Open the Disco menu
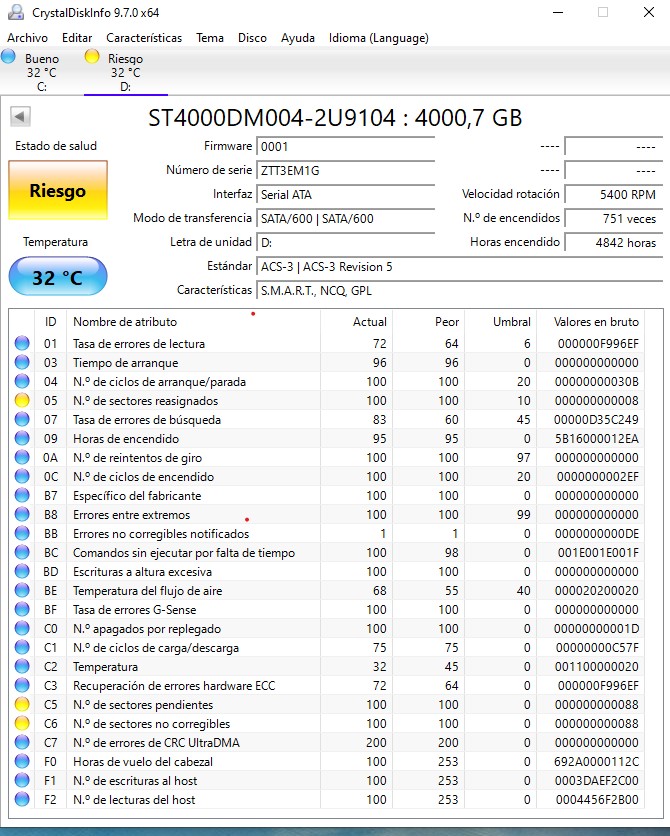670x836 pixels. click(252, 38)
